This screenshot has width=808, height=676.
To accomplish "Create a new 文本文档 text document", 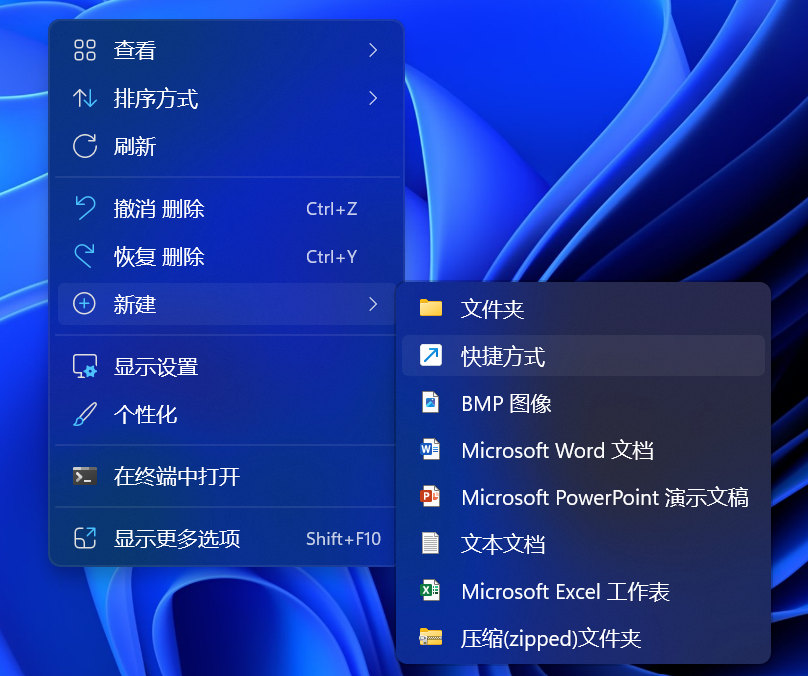I will coord(503,544).
